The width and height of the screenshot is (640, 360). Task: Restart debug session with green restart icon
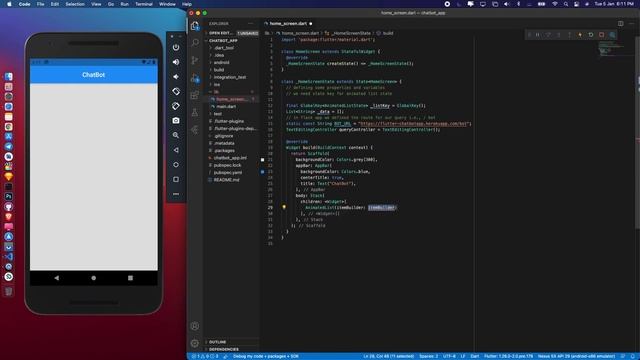591,35
